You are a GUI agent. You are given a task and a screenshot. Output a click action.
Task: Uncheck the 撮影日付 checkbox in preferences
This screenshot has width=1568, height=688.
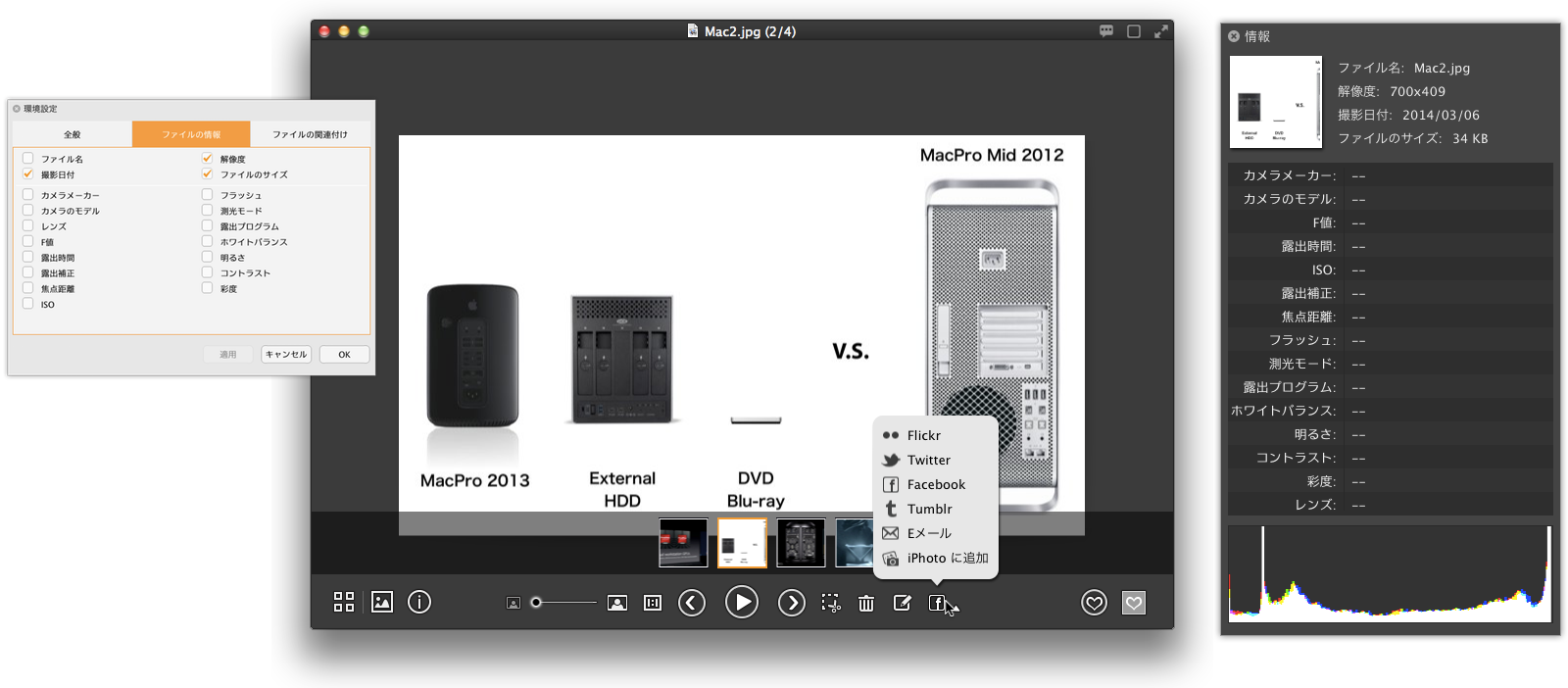click(28, 173)
